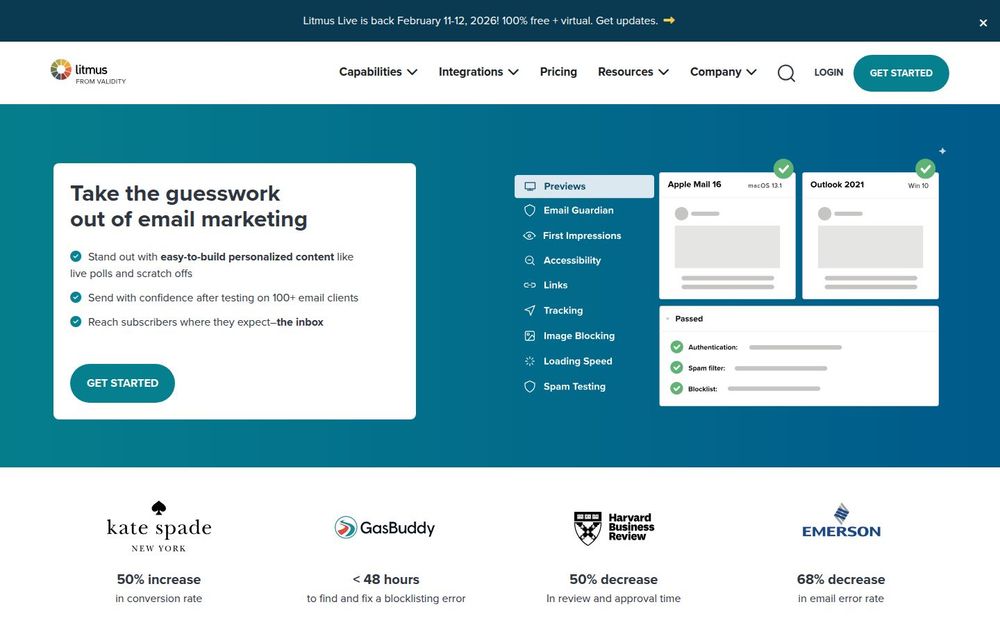The height and width of the screenshot is (625, 1000).
Task: Dismiss the announcement banner with X
Action: (x=983, y=23)
